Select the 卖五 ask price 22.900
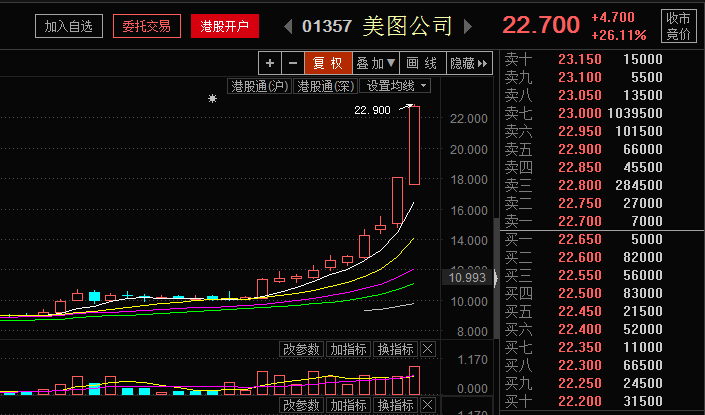 click(580, 149)
